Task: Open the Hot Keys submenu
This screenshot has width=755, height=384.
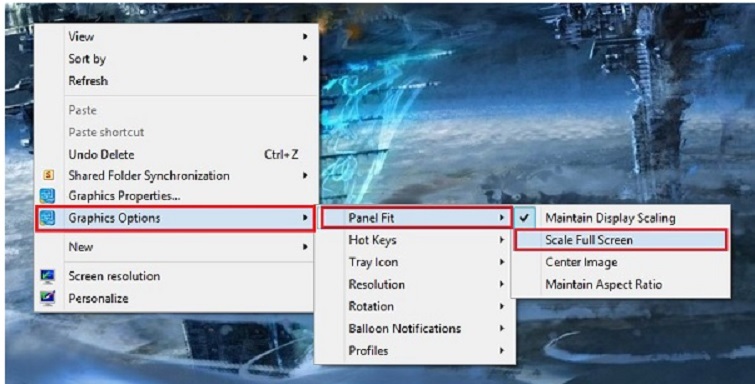Action: [415, 240]
